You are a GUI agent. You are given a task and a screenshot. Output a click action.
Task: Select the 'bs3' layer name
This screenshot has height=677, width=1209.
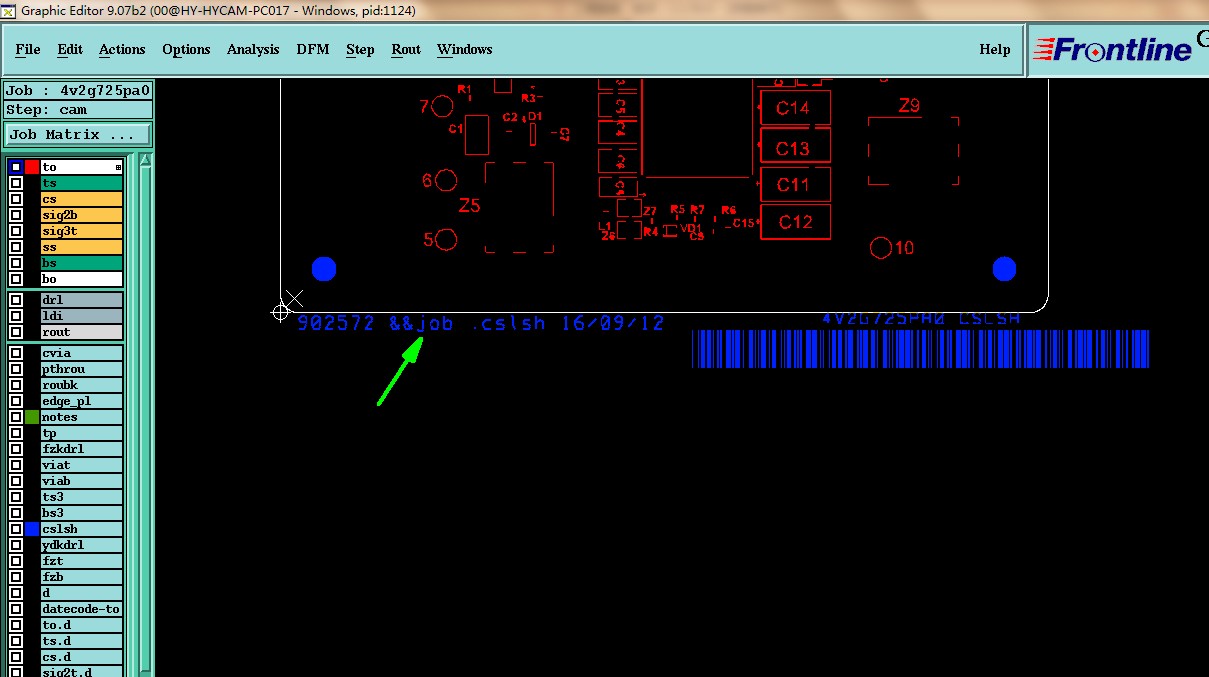click(82, 513)
